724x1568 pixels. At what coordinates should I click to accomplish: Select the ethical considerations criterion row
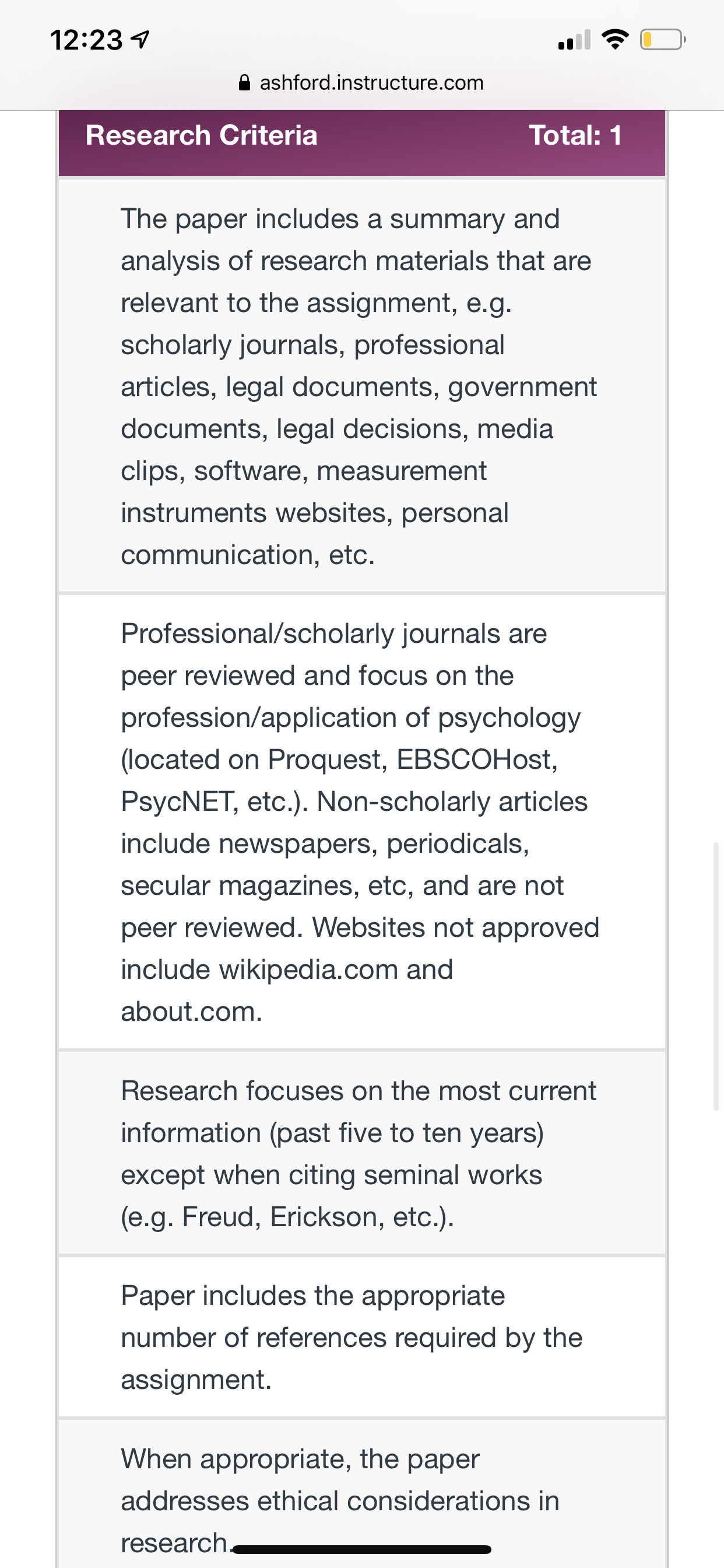[x=362, y=1494]
